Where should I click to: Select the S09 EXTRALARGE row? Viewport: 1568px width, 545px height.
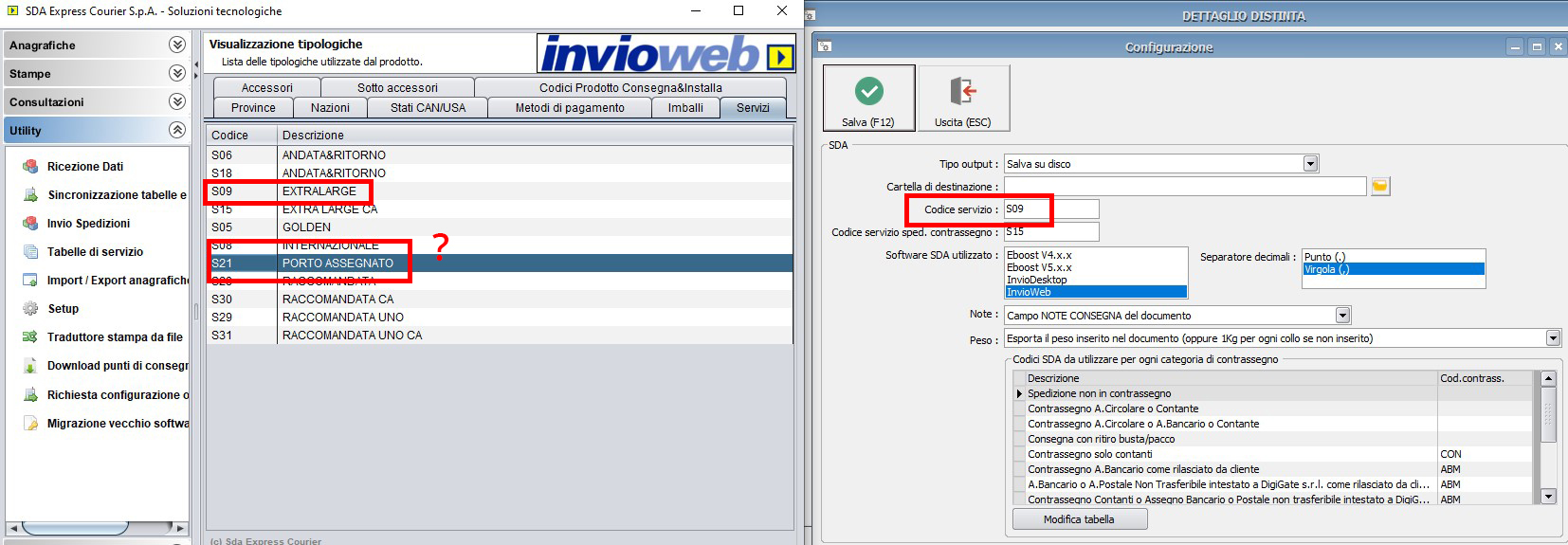coord(500,191)
